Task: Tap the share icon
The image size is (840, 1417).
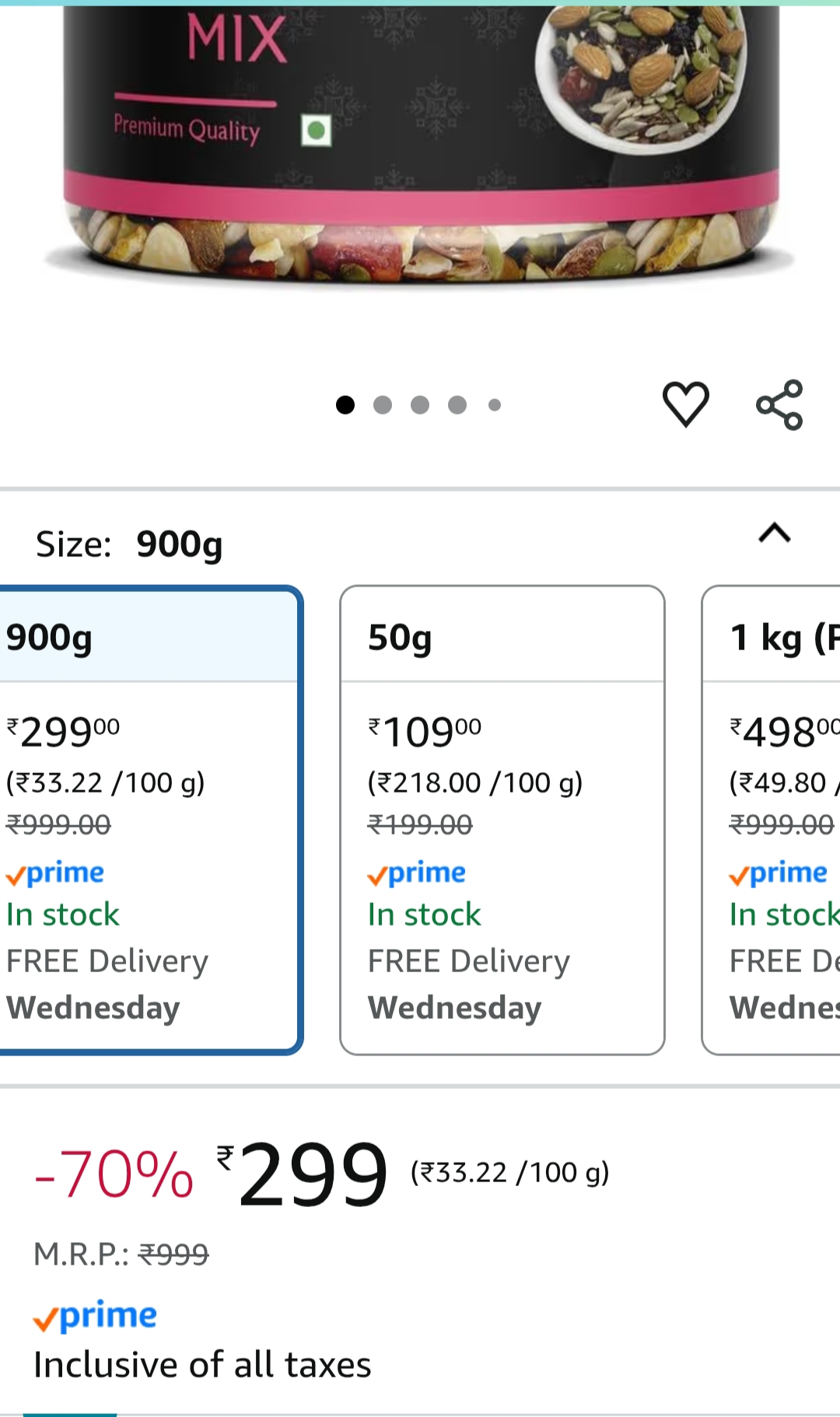Action: point(779,404)
